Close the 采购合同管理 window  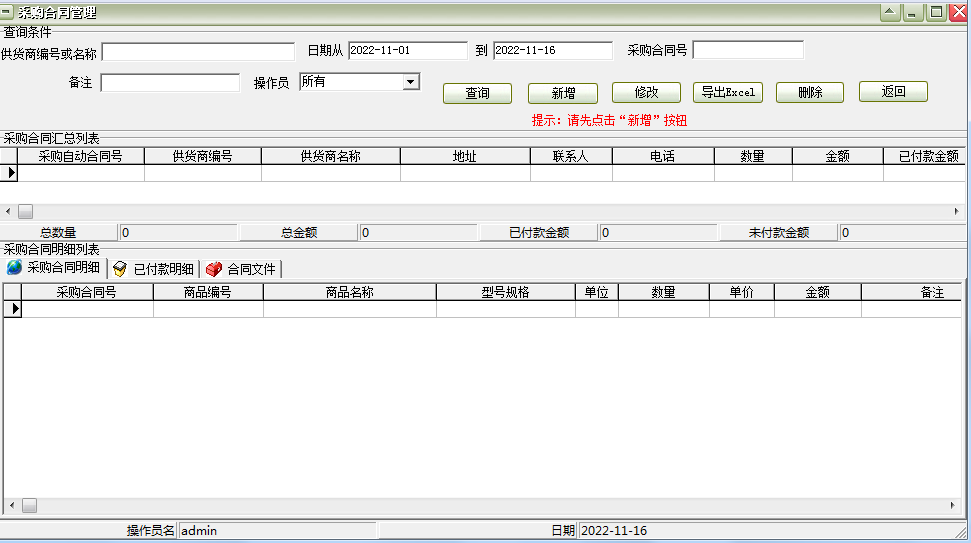pyautogui.click(x=959, y=12)
